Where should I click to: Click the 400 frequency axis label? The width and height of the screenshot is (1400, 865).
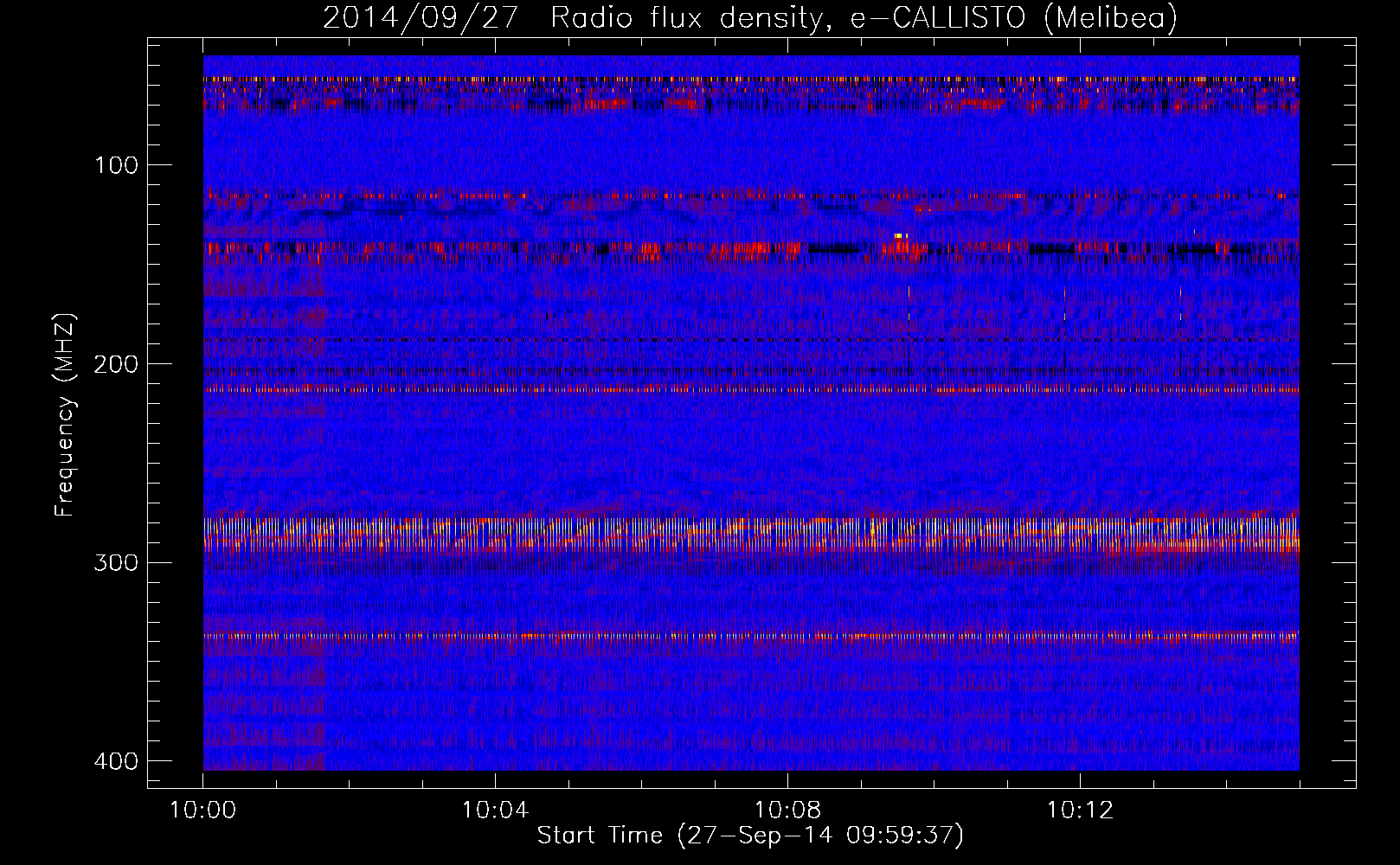[116, 761]
